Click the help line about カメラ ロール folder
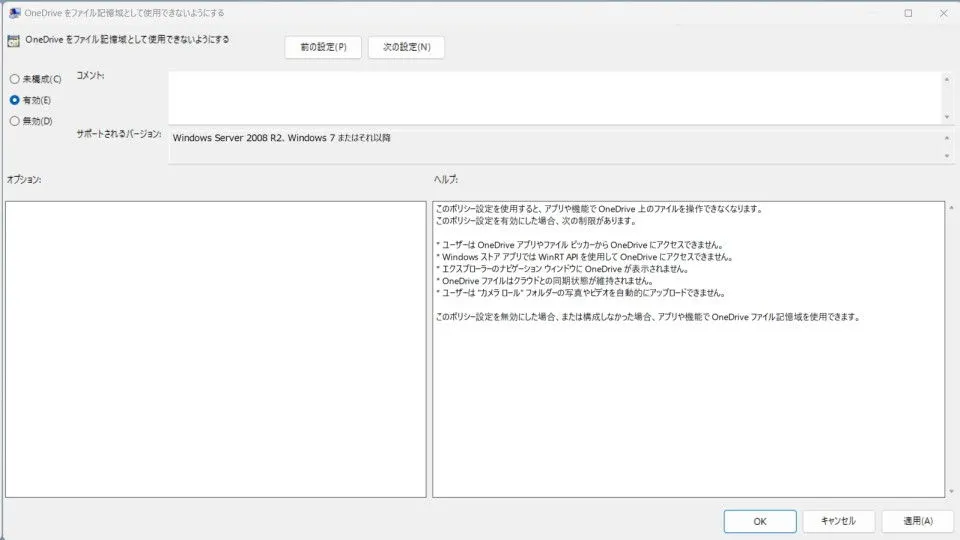960x540 pixels. click(581, 293)
